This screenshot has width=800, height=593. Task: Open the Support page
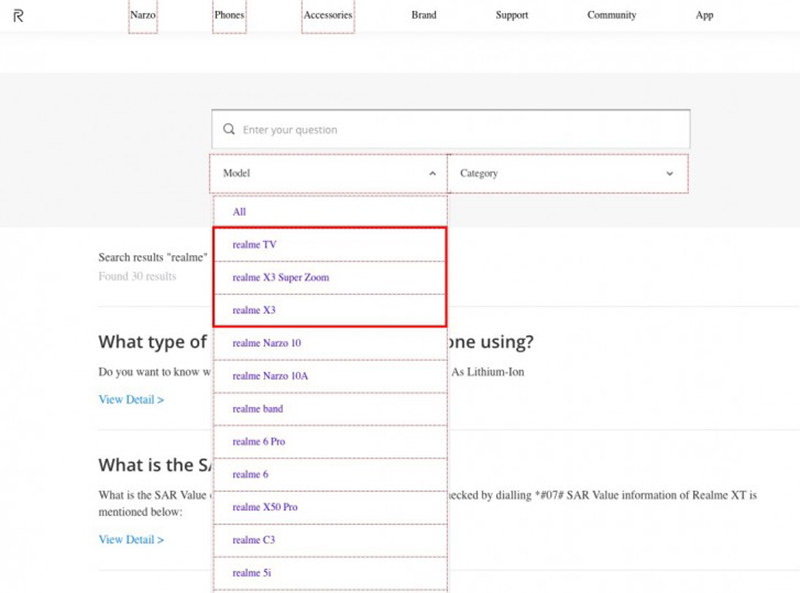[x=512, y=16]
